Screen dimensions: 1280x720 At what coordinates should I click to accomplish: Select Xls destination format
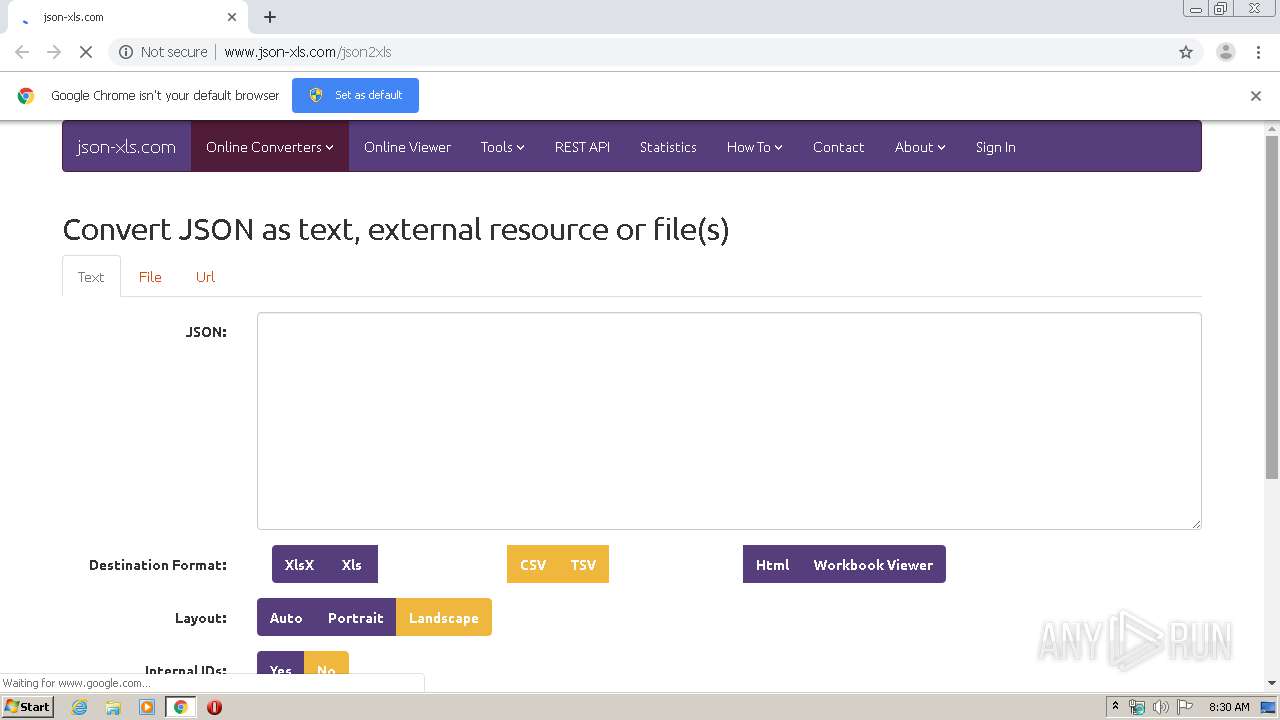coord(352,565)
